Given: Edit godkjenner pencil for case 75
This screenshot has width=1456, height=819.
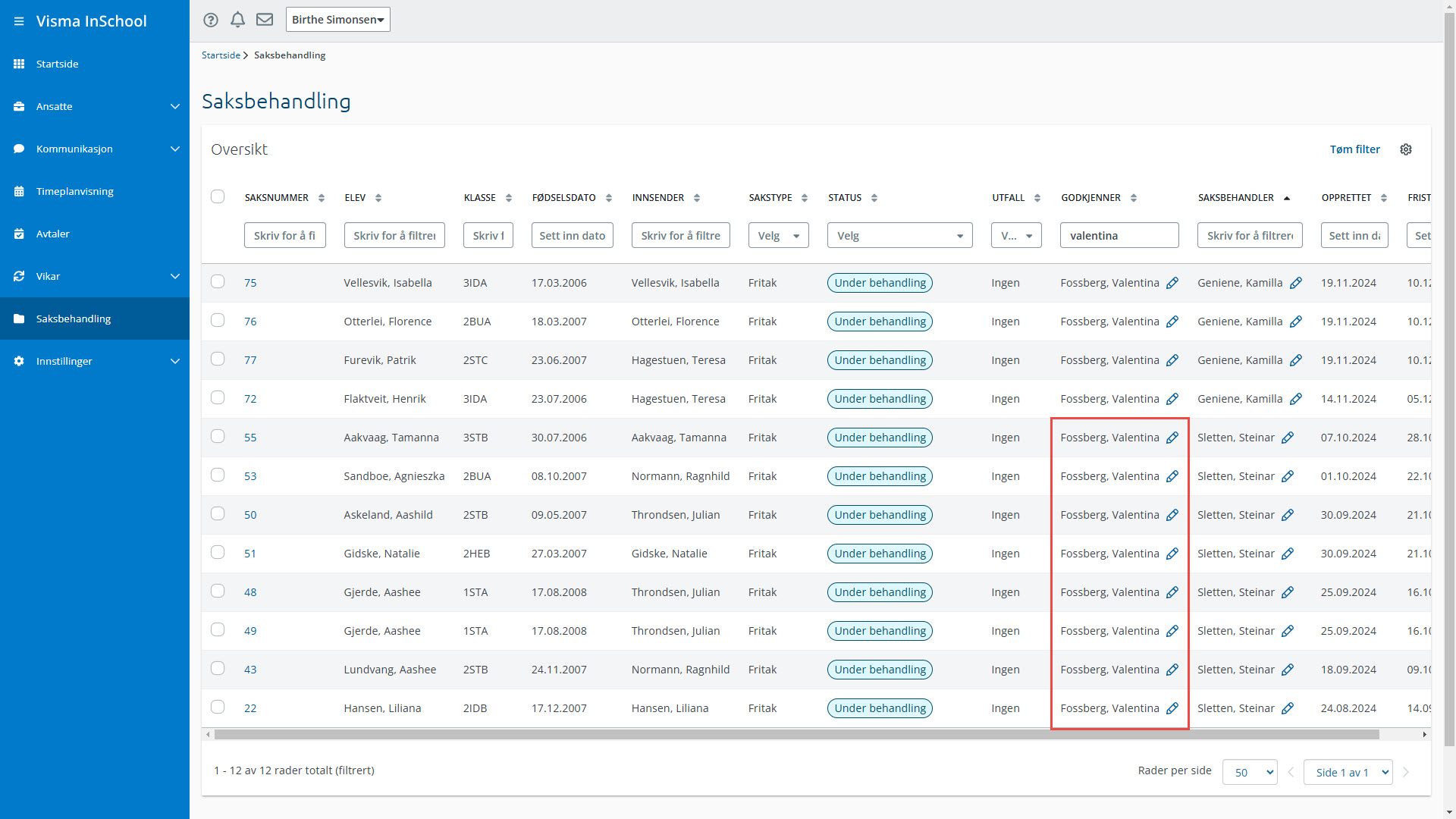Looking at the screenshot, I should [x=1172, y=283].
